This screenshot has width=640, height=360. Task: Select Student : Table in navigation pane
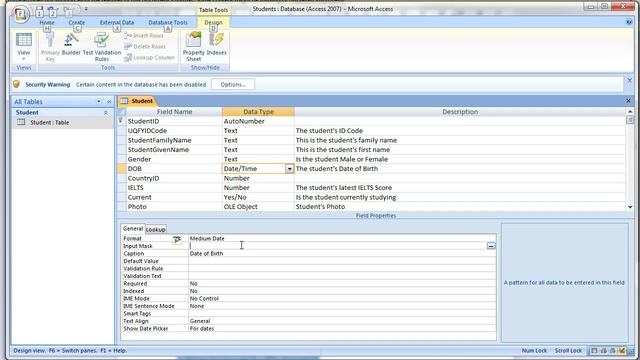[x=62, y=122]
